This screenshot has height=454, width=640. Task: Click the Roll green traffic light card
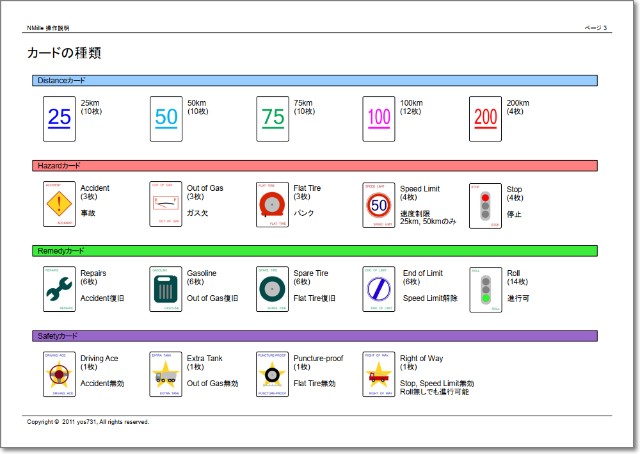tap(485, 289)
